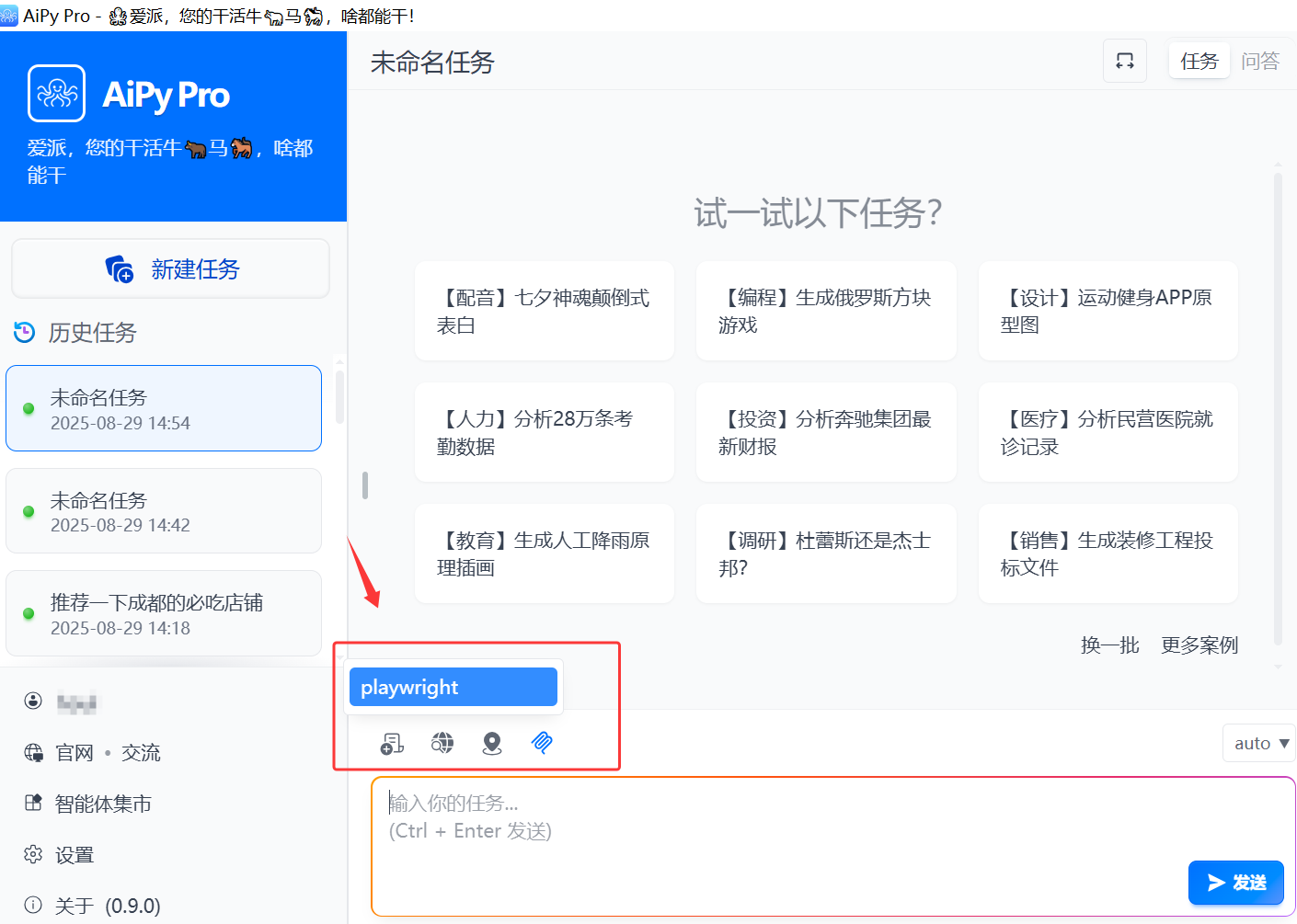This screenshot has width=1297, height=924.
Task: Open the auto model dropdown
Action: pos(1259,743)
